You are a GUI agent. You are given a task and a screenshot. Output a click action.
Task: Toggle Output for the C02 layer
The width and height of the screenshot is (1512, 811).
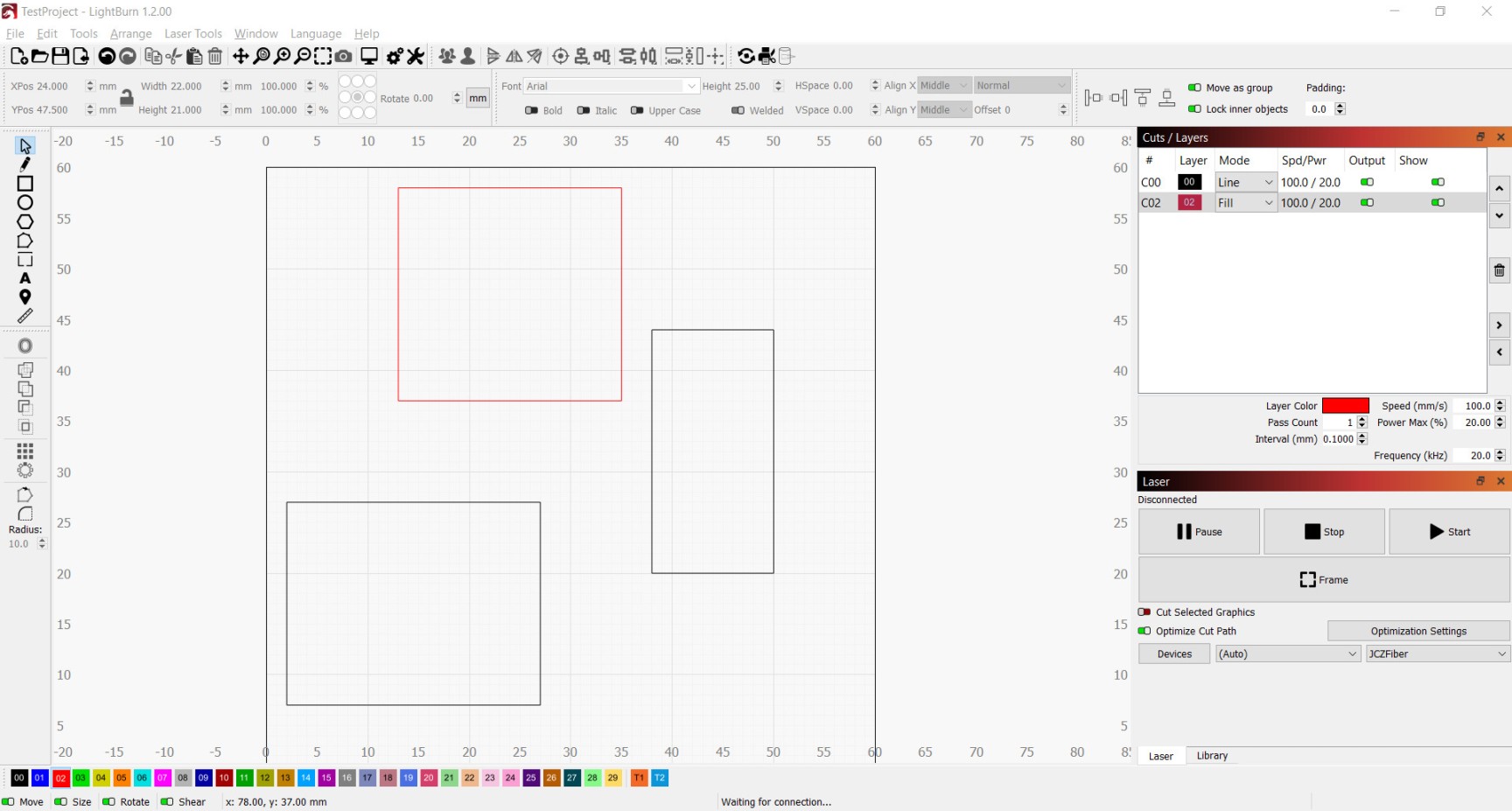click(1367, 203)
